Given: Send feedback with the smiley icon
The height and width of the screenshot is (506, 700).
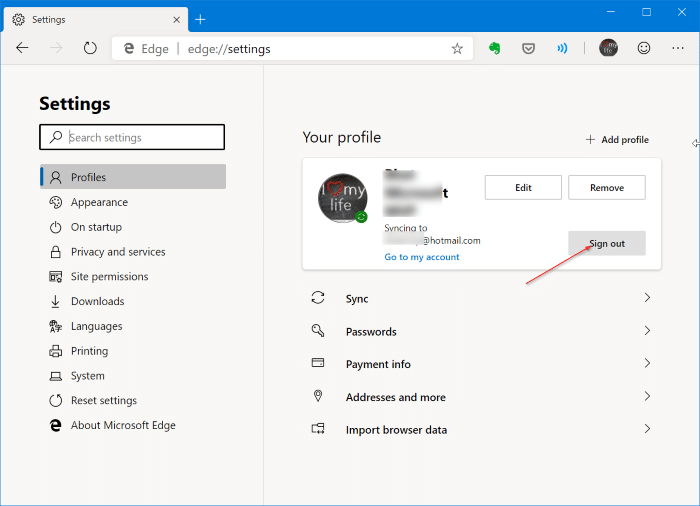Looking at the screenshot, I should pyautogui.click(x=643, y=48).
